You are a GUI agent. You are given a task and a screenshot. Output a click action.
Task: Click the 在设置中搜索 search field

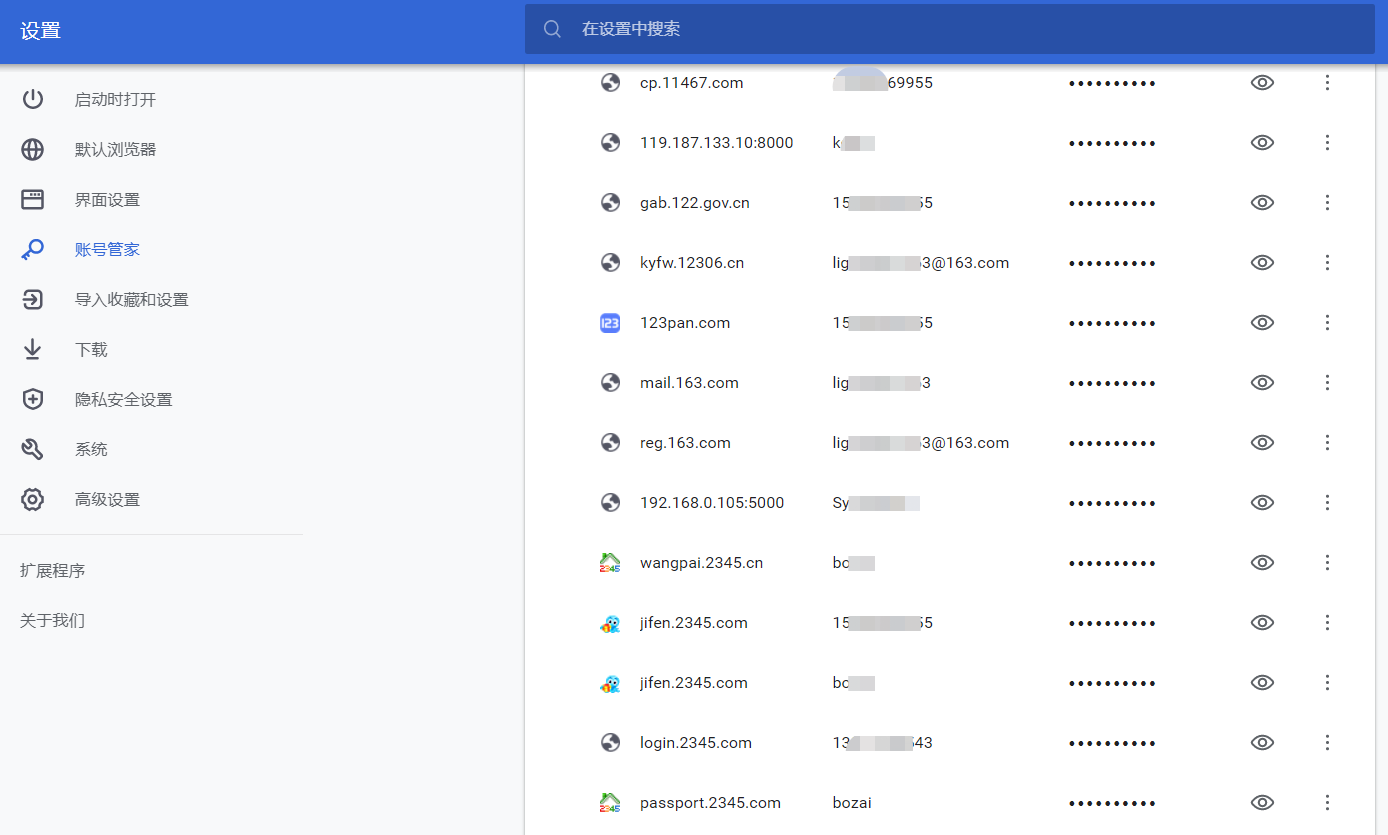950,29
